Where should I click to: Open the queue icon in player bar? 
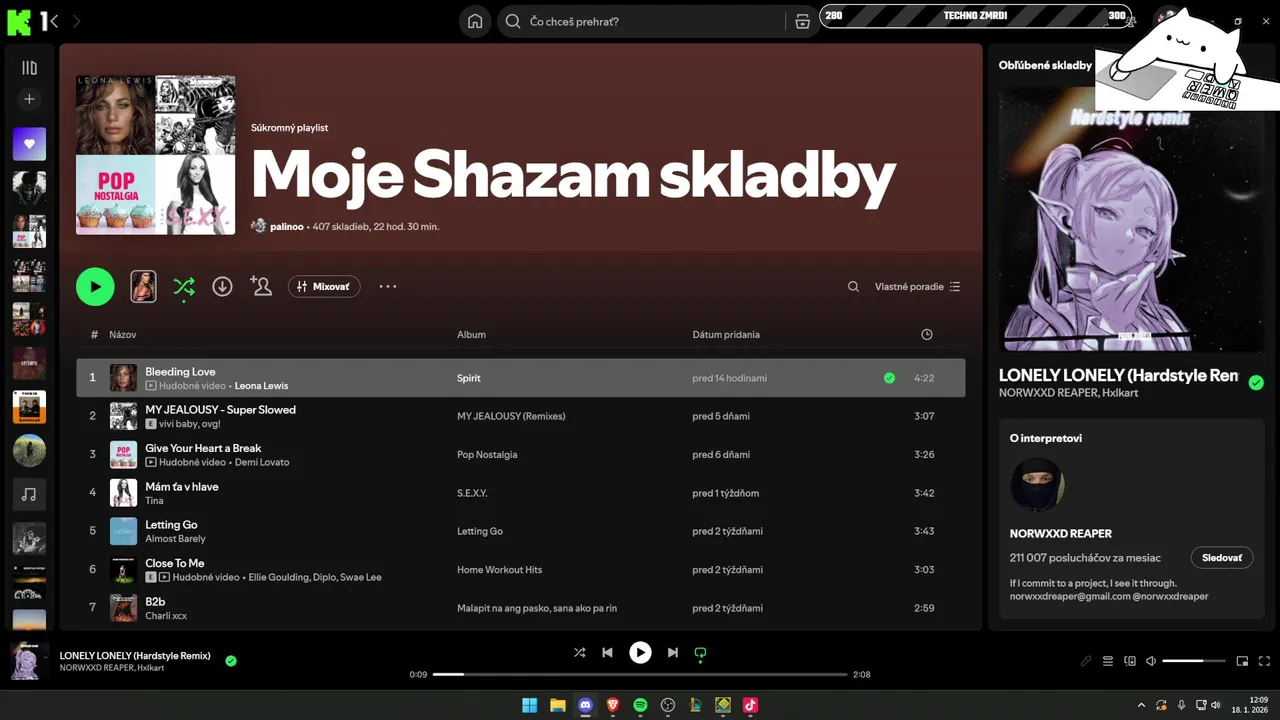coord(1108,661)
